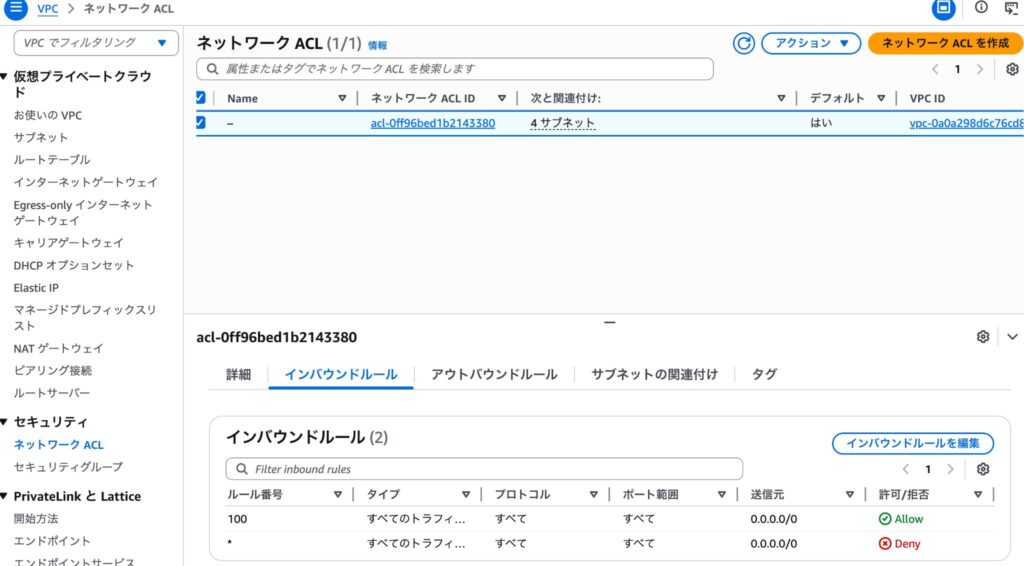Open the VPC でフィルタリング dropdown
This screenshot has width=1024, height=566.
point(96,43)
